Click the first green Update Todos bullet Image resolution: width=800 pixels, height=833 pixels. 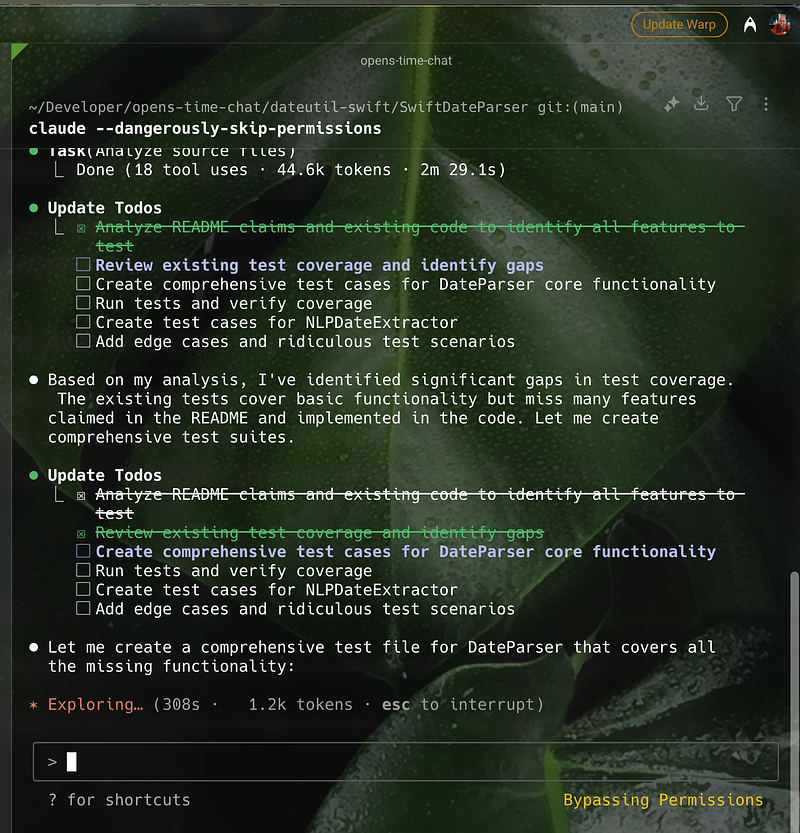(x=34, y=208)
